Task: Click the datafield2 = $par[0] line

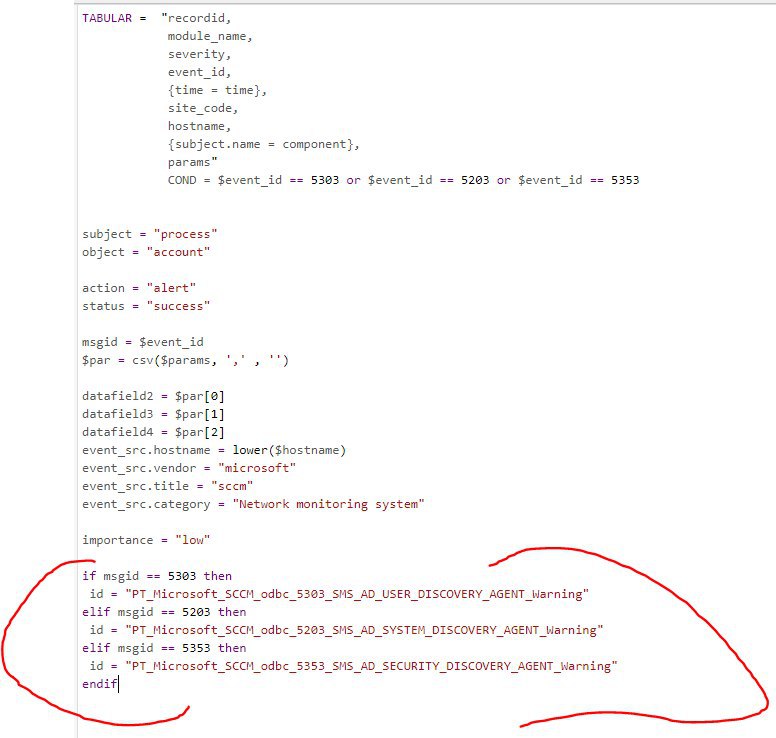Action: 153,396
